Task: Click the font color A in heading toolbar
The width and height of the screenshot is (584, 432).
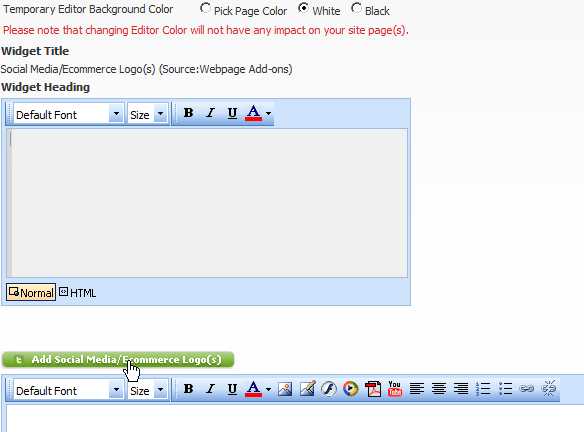Action: (x=253, y=113)
